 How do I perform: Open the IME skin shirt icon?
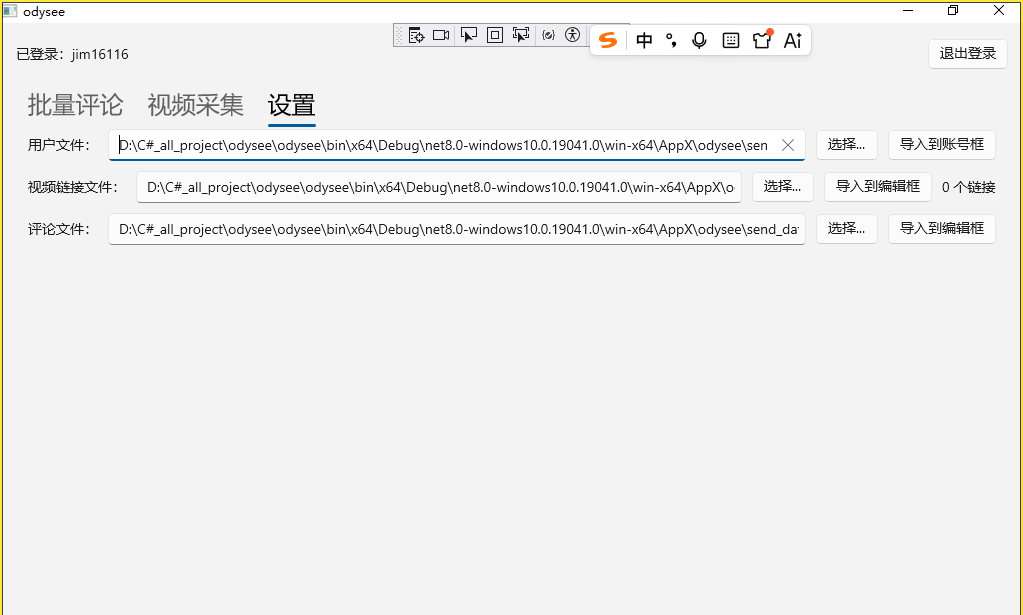[762, 40]
